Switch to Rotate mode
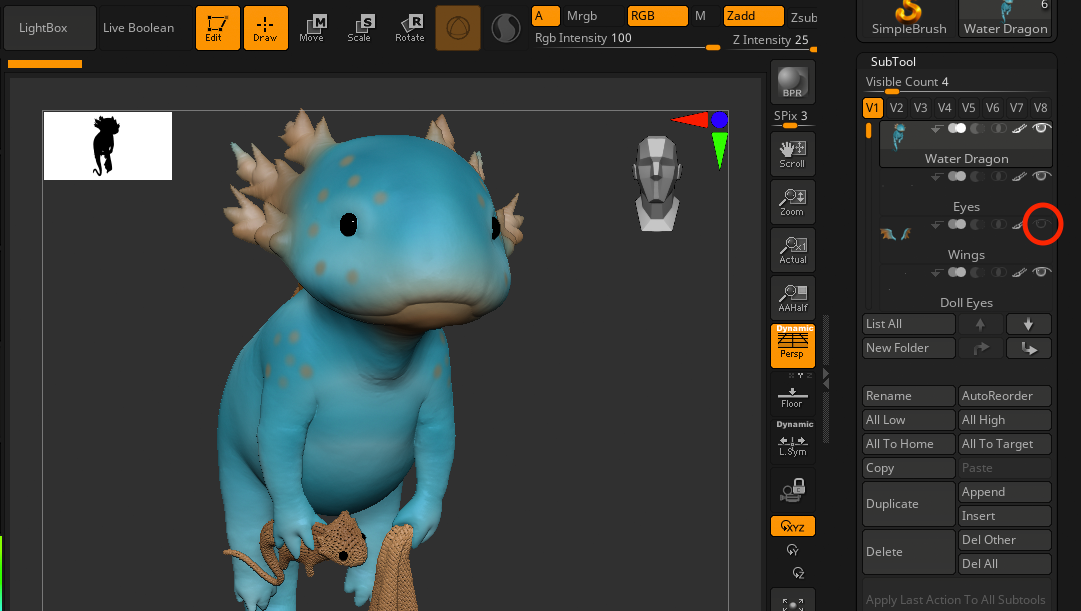This screenshot has width=1081, height=611. click(410, 28)
